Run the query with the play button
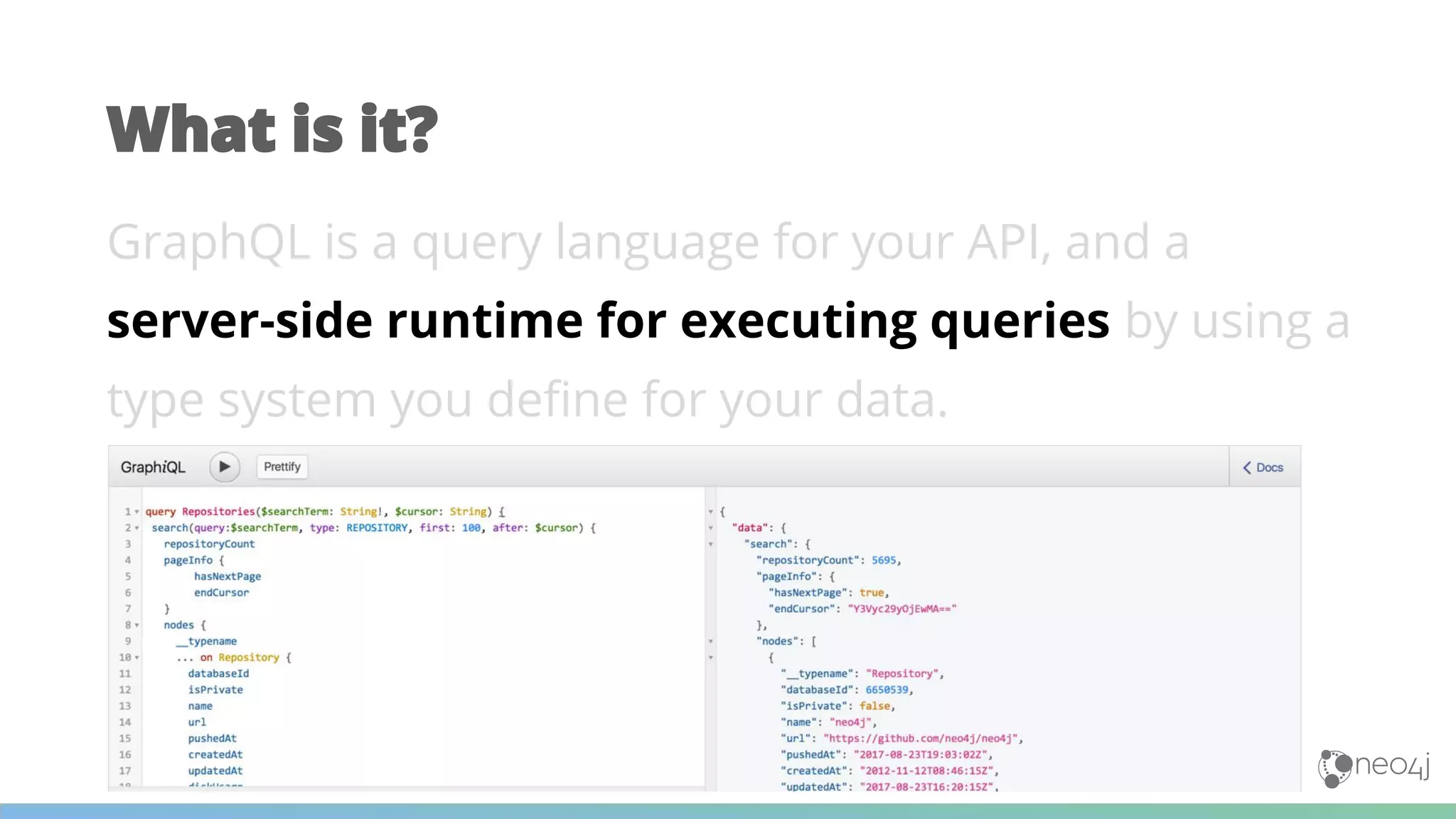 coord(225,467)
